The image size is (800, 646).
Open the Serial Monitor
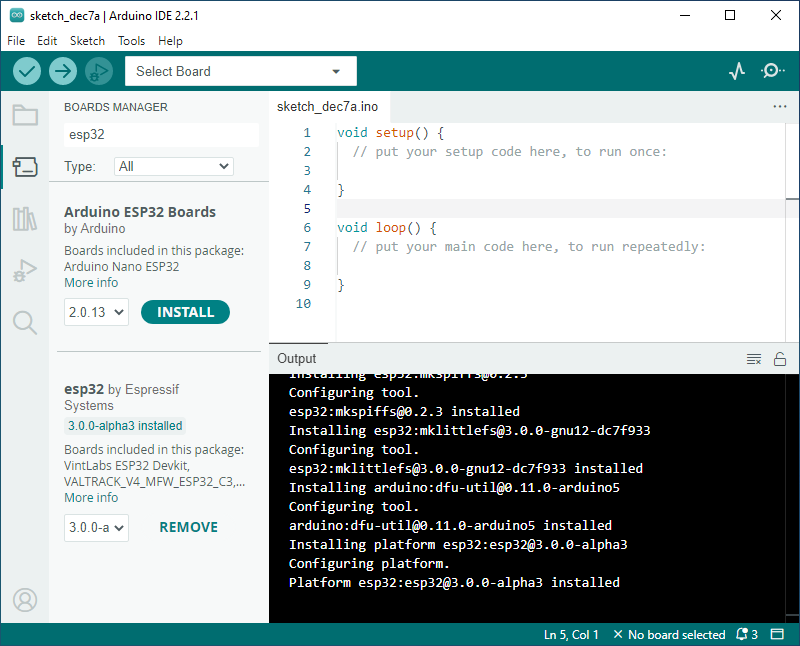pos(773,71)
